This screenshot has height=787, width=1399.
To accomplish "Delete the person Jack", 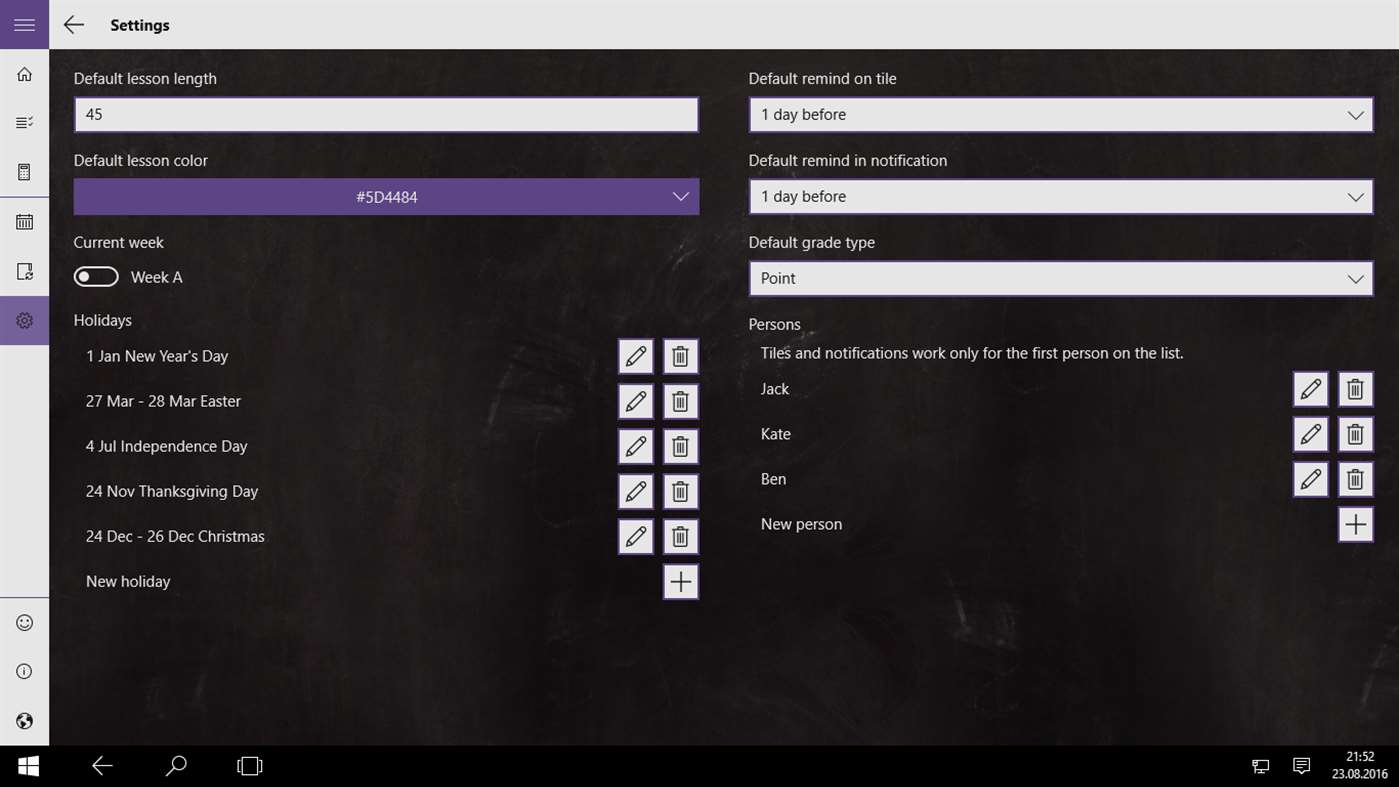I will pos(1355,389).
